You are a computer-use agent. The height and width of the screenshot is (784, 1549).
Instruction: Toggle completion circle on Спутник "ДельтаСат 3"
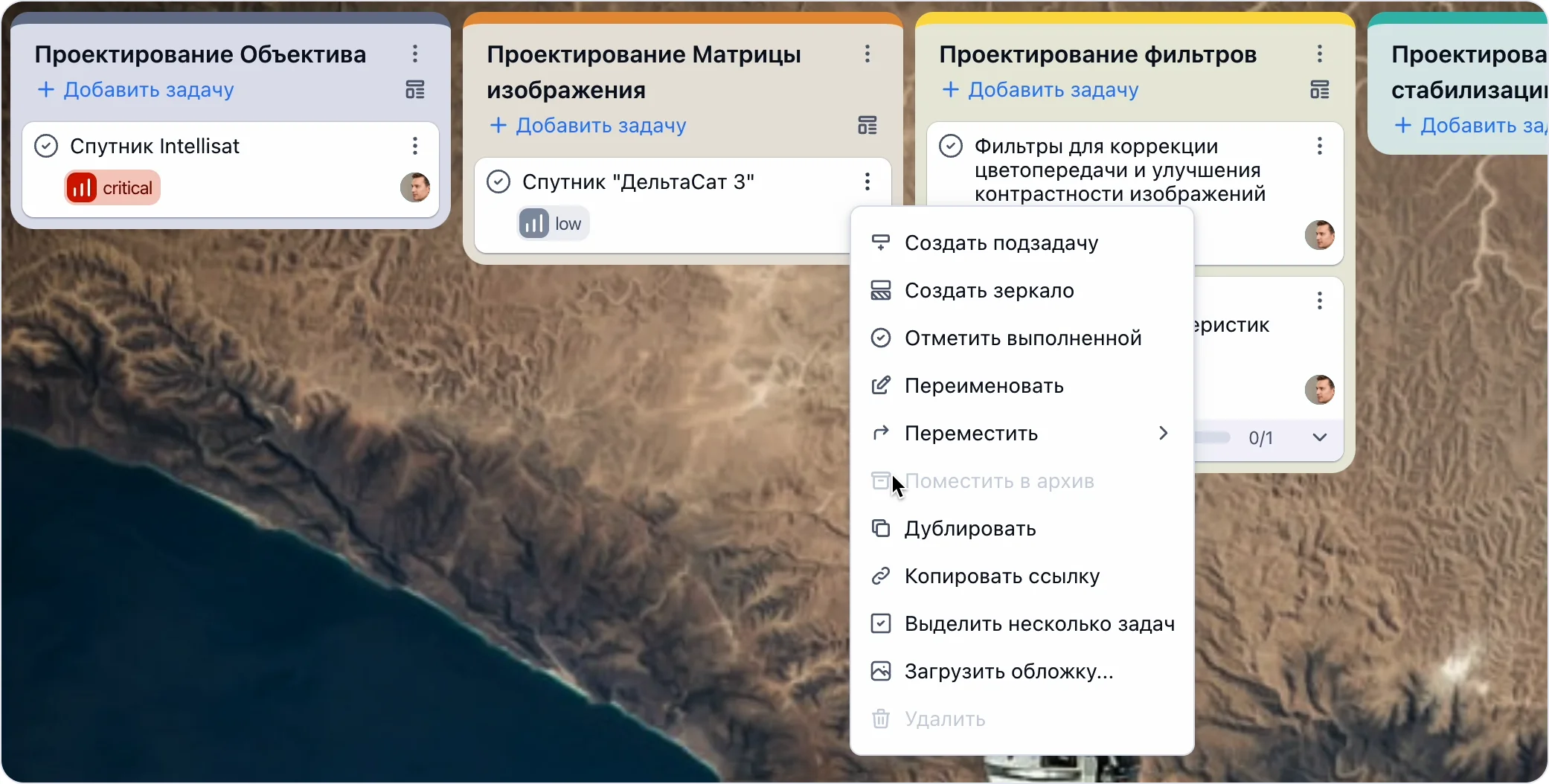(x=498, y=181)
